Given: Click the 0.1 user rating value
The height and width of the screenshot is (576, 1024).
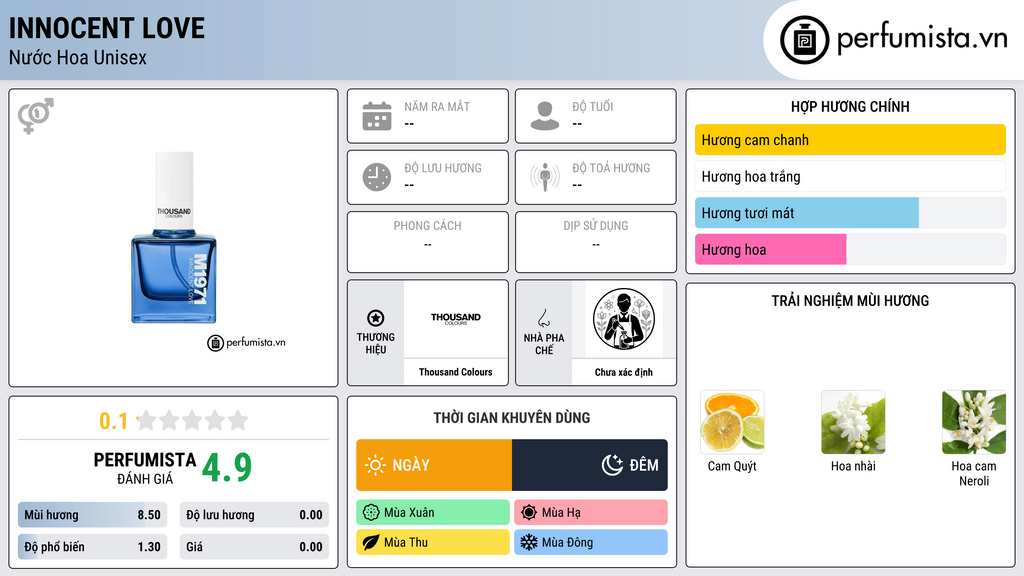Looking at the screenshot, I should (114, 421).
